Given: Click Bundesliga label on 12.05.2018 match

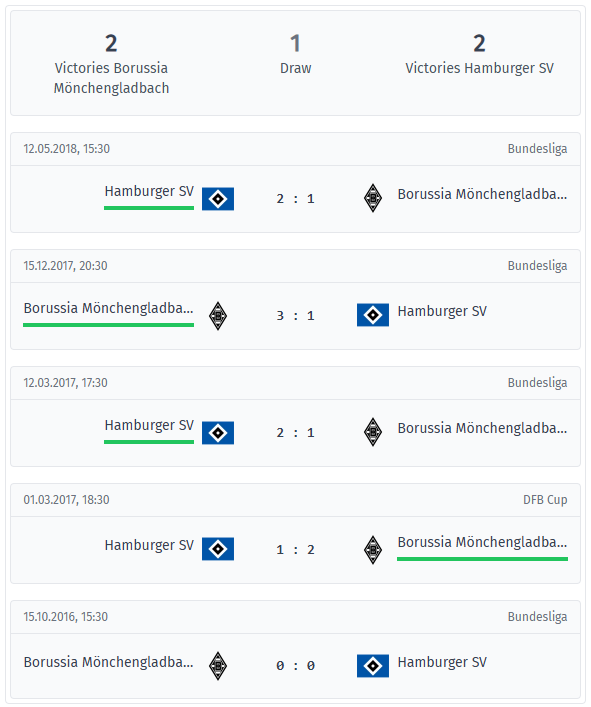Looking at the screenshot, I should tap(537, 149).
